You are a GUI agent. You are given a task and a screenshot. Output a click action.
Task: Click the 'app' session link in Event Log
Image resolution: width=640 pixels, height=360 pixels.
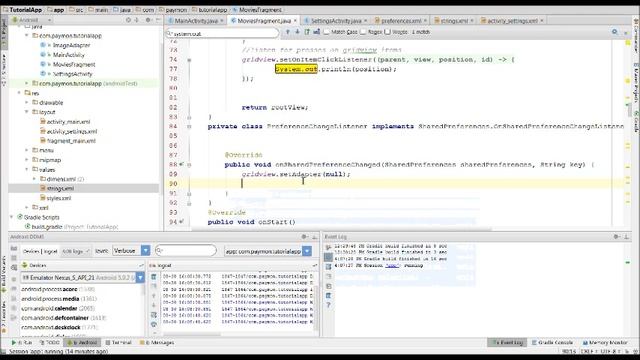(392, 265)
